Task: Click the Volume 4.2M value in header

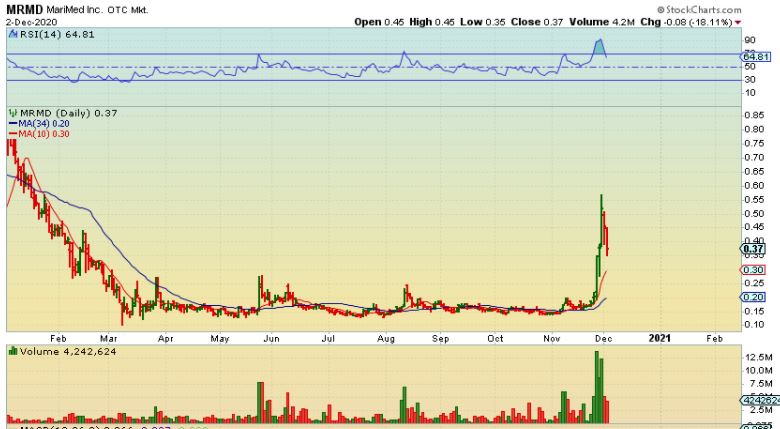Action: (x=602, y=22)
